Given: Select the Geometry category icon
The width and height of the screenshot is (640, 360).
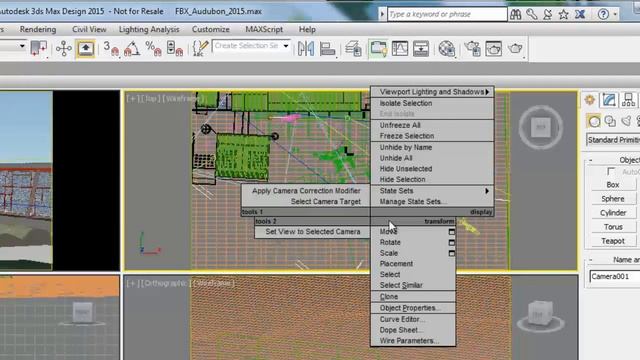Looking at the screenshot, I should (594, 121).
